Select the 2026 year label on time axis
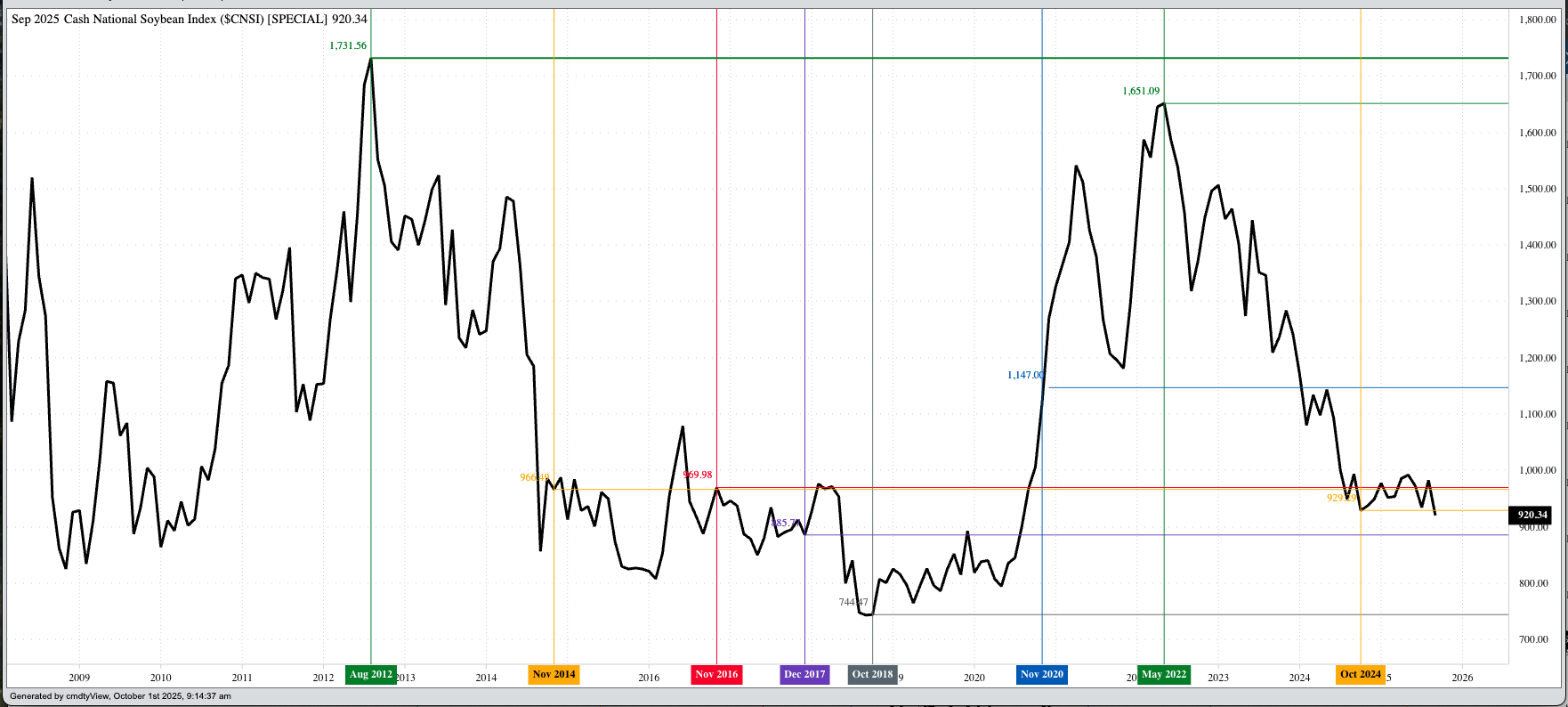Viewport: 1568px width, 707px height. (x=1462, y=678)
